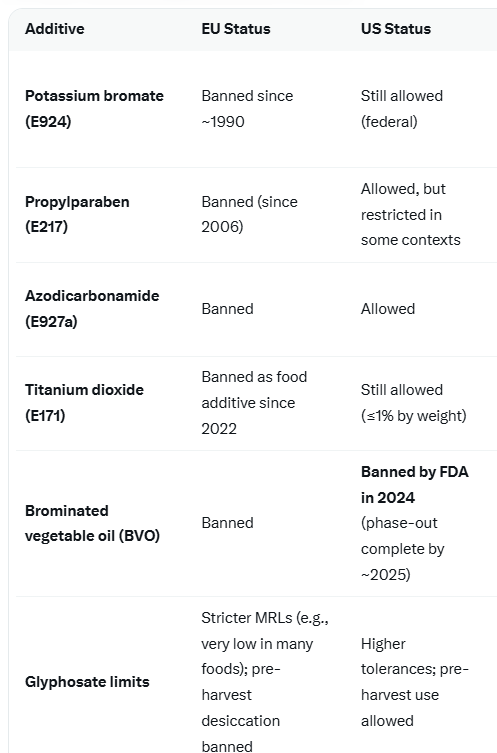Click the EU Status column header
This screenshot has height=753, width=497.
236,29
